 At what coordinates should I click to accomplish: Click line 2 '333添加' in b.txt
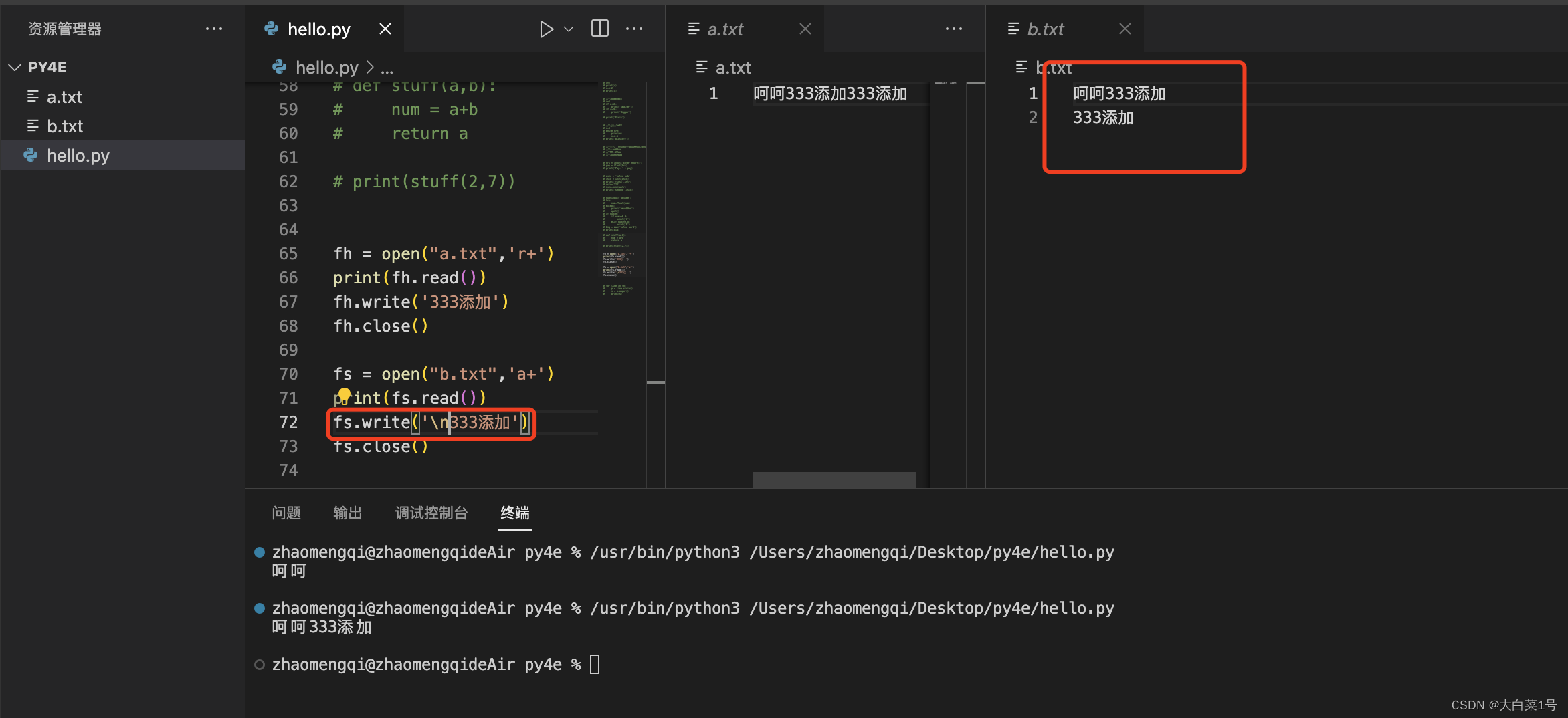(x=1103, y=118)
